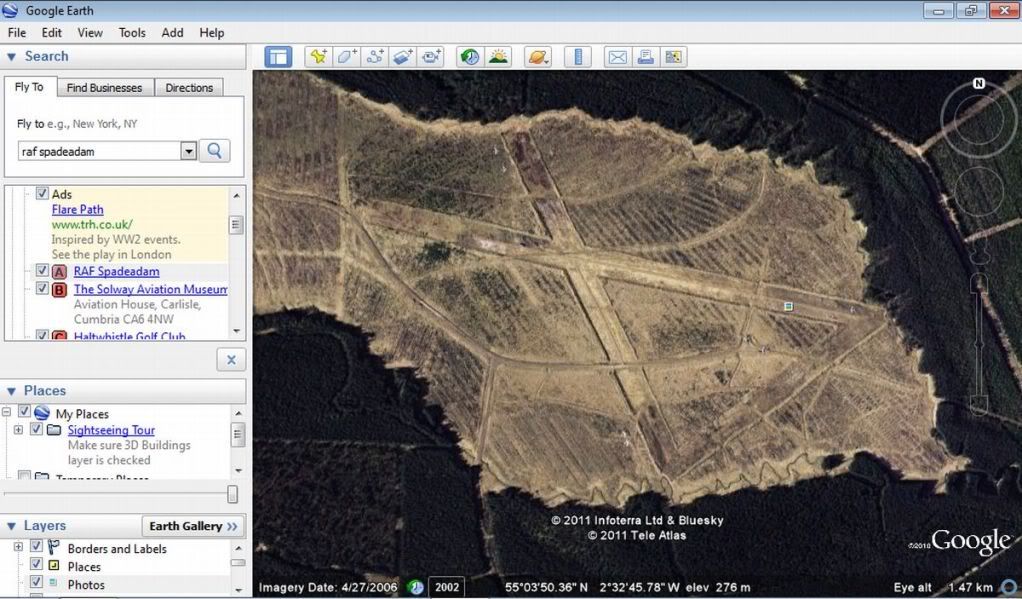Show historical imagery clock icon in toolbar
This screenshot has height=599, width=1022.
coord(470,57)
